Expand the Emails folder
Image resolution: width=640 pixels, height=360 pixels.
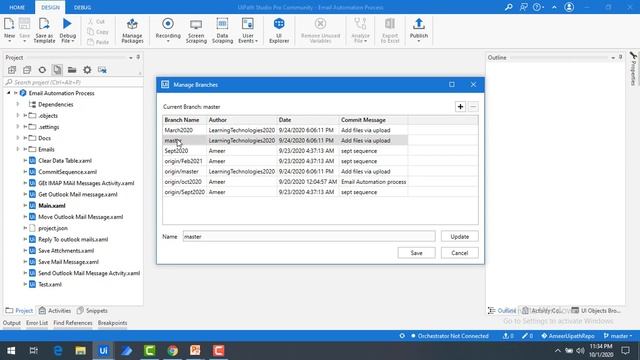(x=18, y=149)
